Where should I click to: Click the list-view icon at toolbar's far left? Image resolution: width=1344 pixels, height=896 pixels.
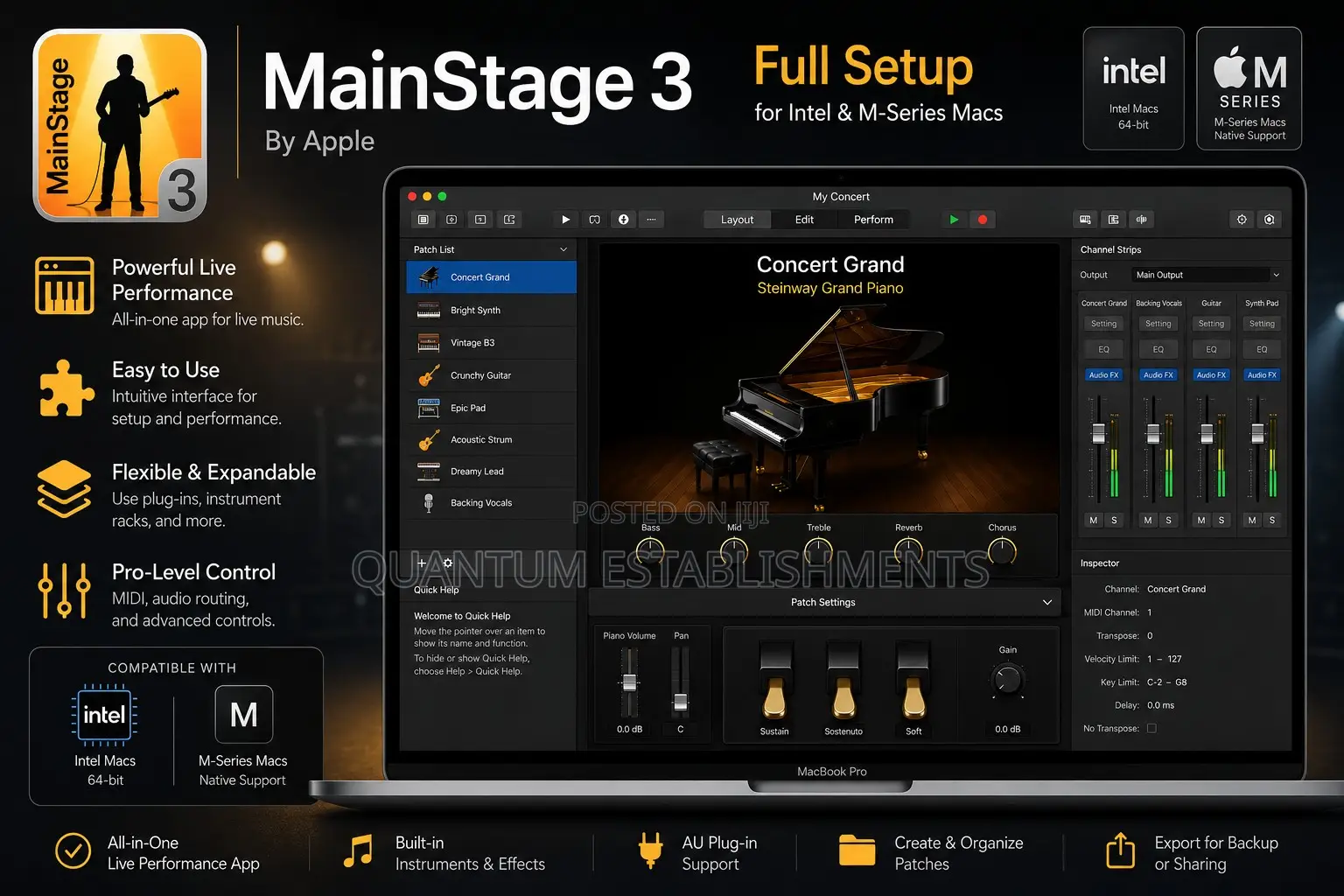(x=423, y=220)
